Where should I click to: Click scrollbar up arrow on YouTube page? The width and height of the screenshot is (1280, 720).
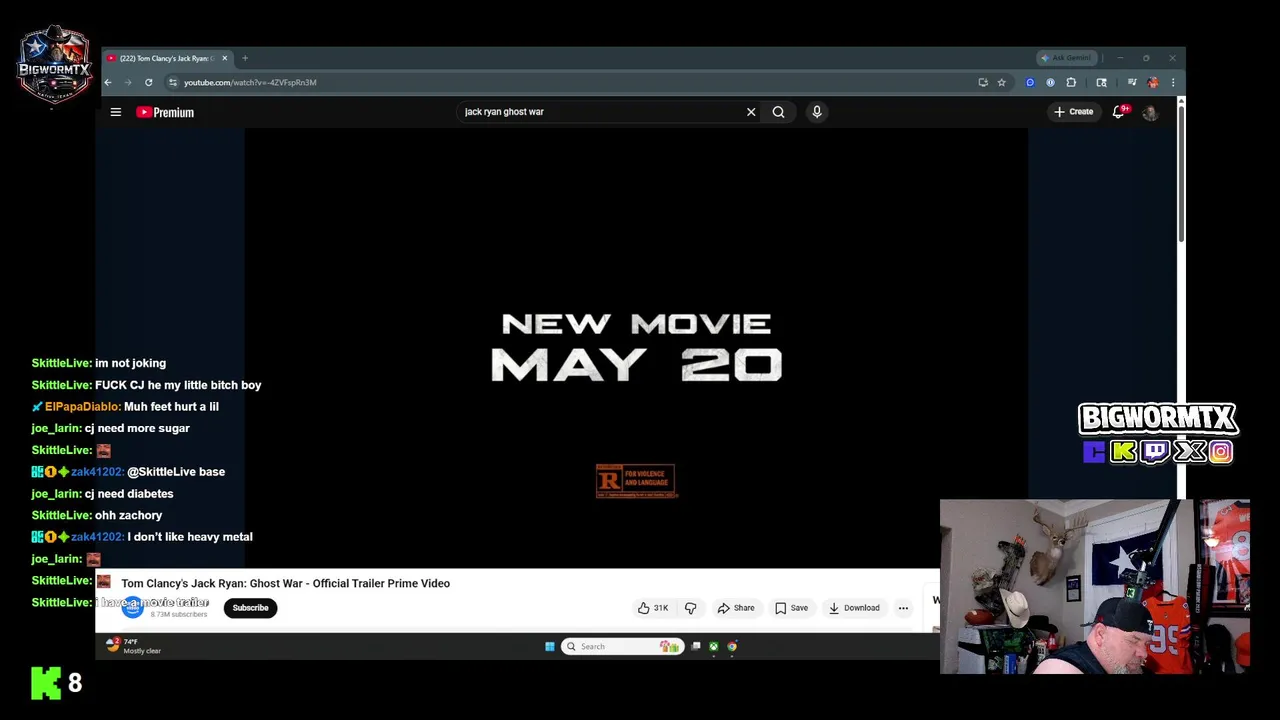[1181, 101]
